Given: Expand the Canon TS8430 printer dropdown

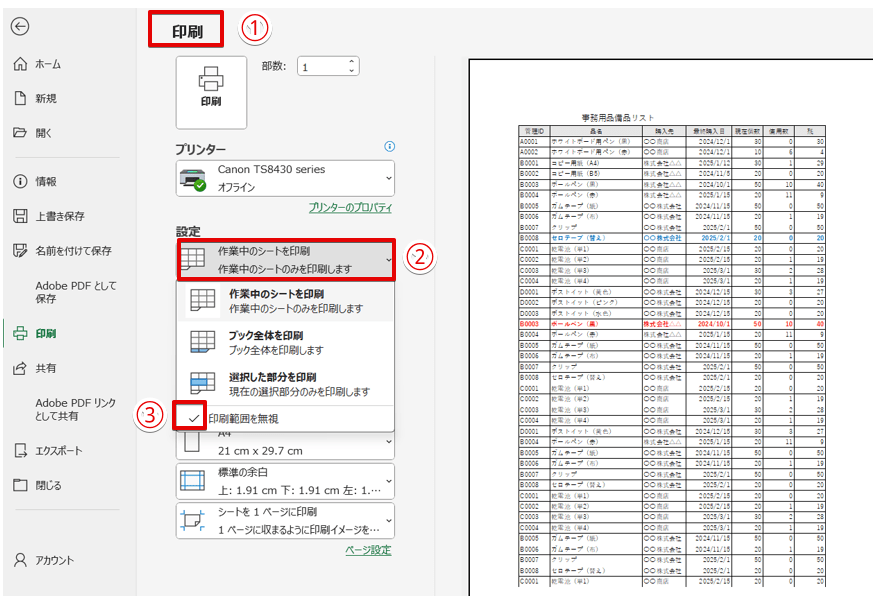Looking at the screenshot, I should (x=285, y=178).
